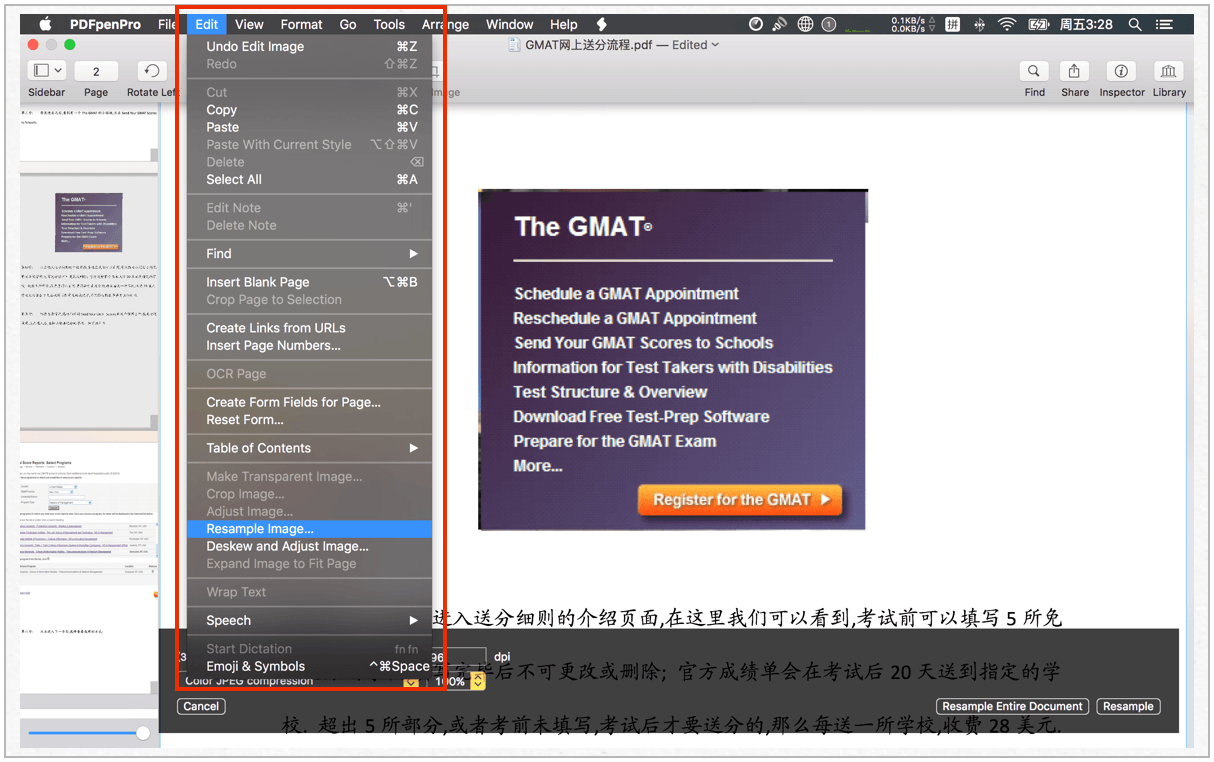Select the Score Reports page thumbnail in sidebar
This screenshot has height=762, width=1214.
(89, 519)
